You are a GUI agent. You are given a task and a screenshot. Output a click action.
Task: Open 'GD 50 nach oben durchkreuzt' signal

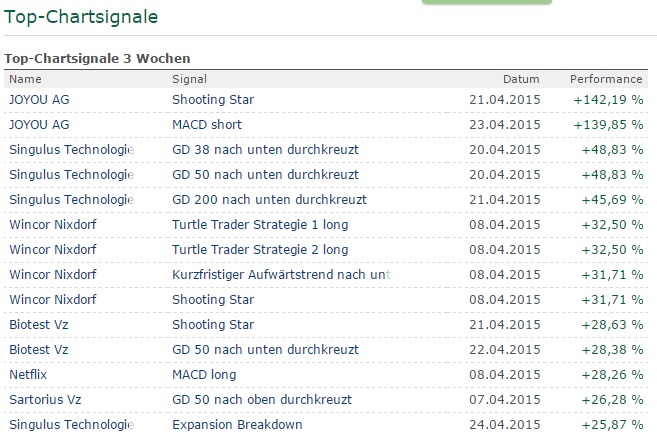click(x=262, y=400)
